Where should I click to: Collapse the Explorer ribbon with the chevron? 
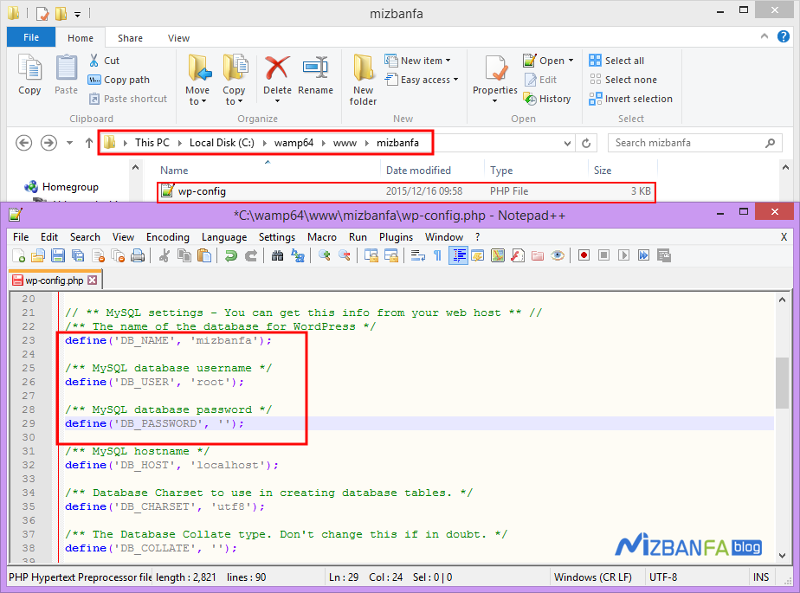tap(764, 37)
